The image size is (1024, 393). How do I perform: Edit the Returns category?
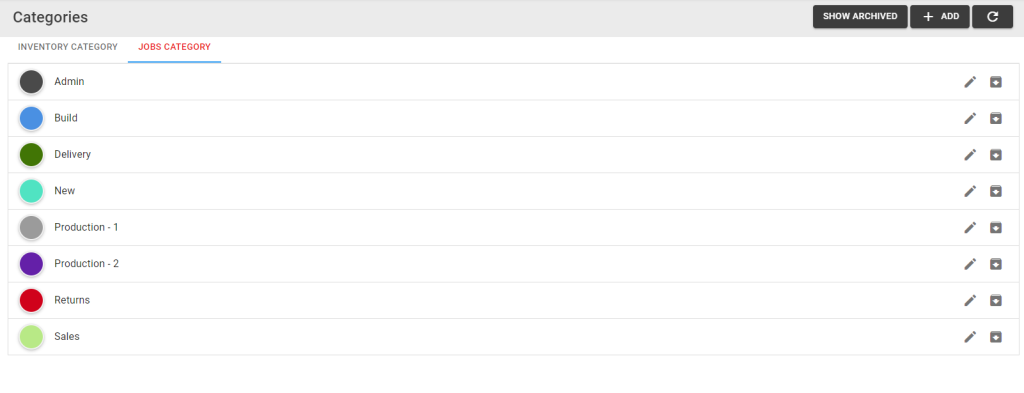pyautogui.click(x=970, y=300)
